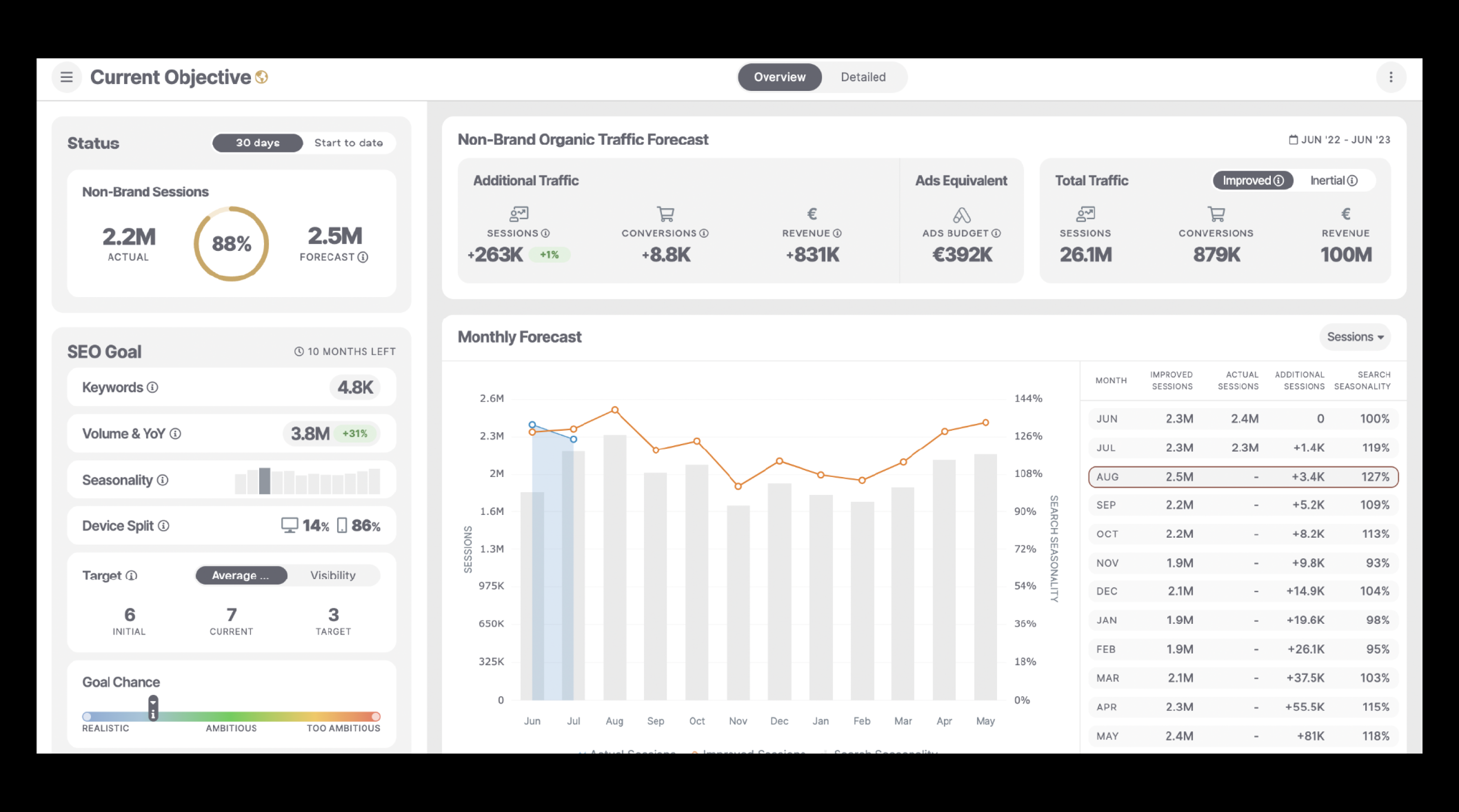Click the calendar icon next to Jun '22 range
The image size is (1459, 812).
(x=1293, y=139)
